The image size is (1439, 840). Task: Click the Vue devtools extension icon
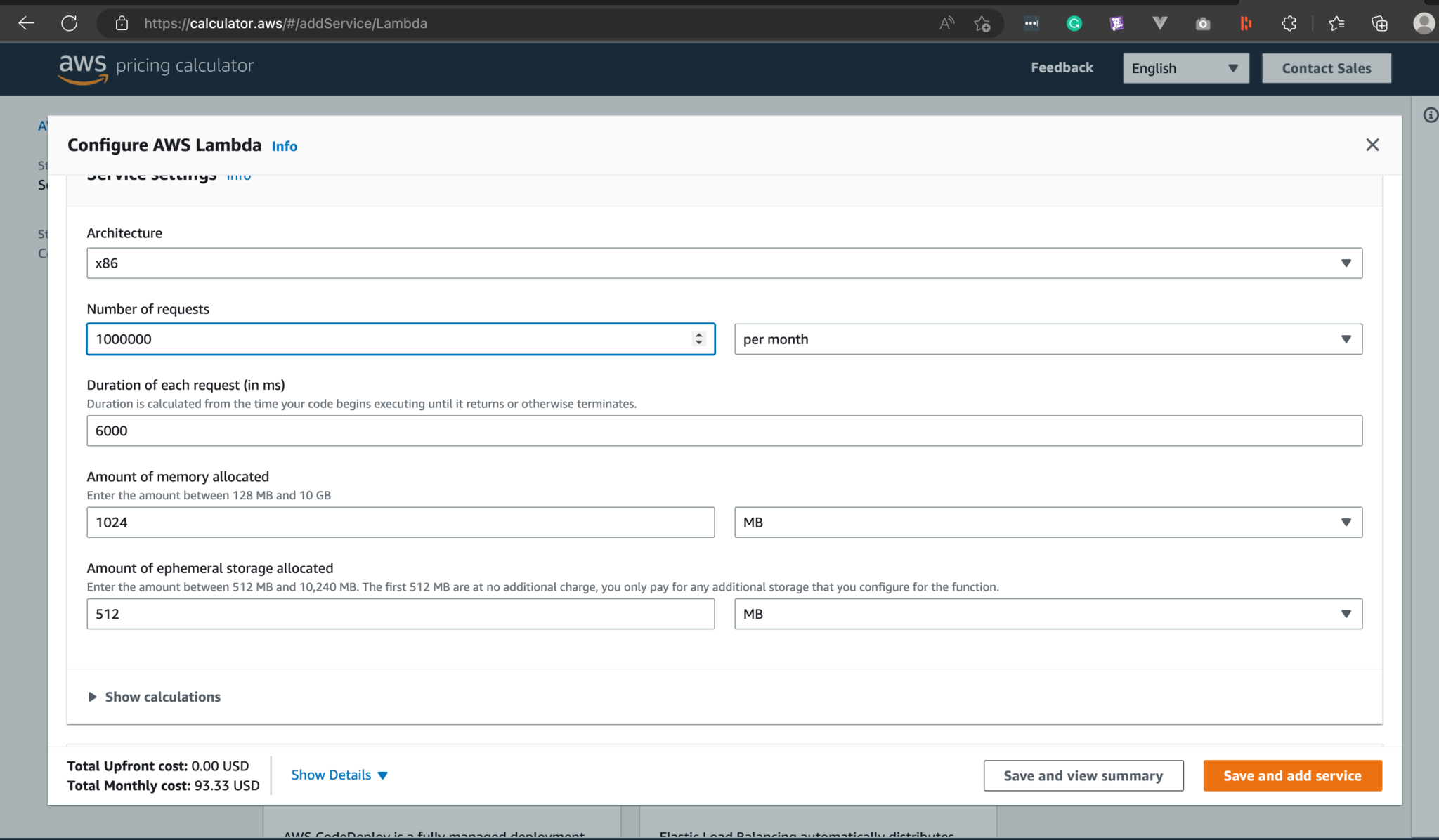1159,24
